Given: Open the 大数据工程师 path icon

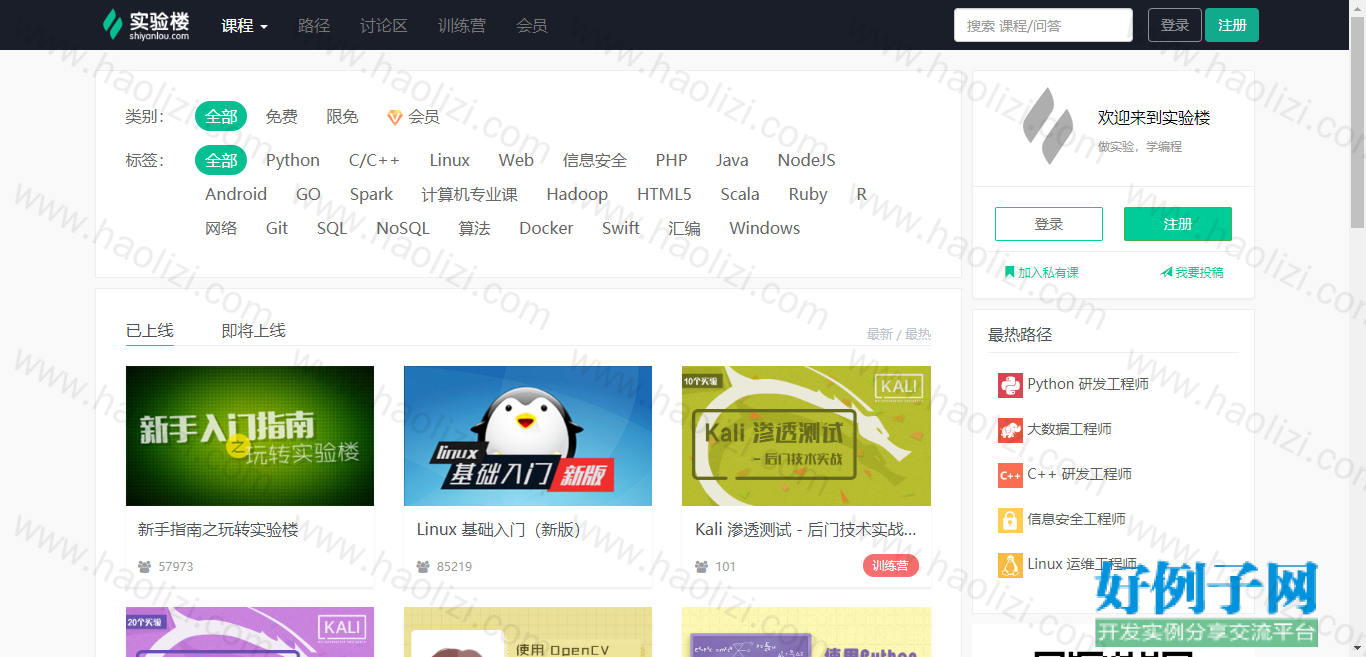Looking at the screenshot, I should [1010, 430].
